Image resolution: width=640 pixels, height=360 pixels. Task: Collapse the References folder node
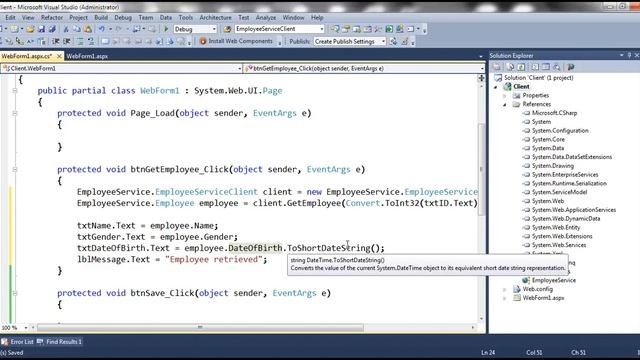pos(504,104)
